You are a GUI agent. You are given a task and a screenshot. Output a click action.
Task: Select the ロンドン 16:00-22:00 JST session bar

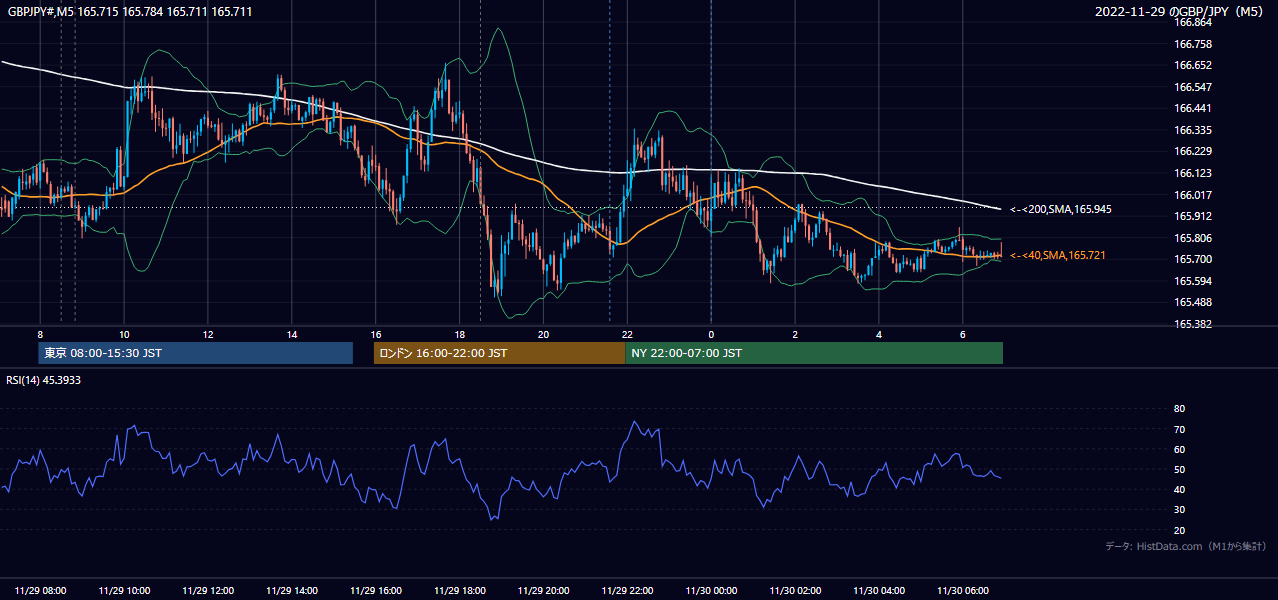[x=499, y=353]
